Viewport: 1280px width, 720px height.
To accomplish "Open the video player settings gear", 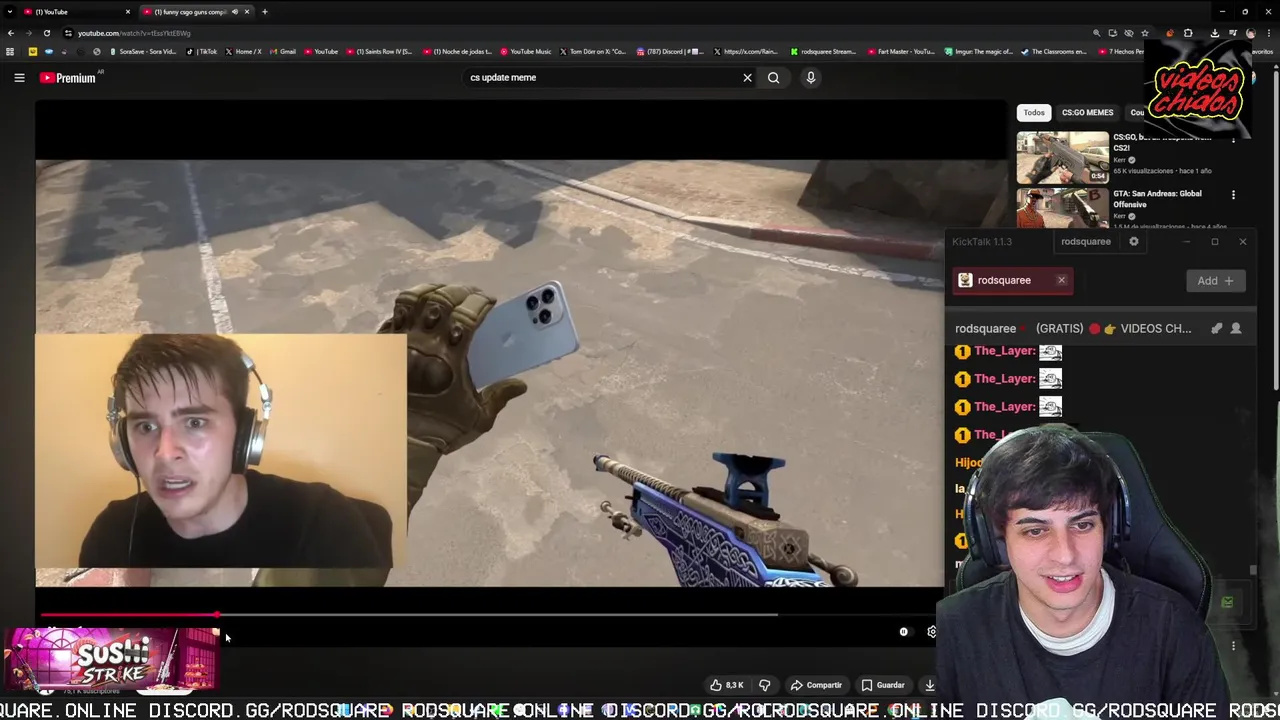I will pos(932,632).
